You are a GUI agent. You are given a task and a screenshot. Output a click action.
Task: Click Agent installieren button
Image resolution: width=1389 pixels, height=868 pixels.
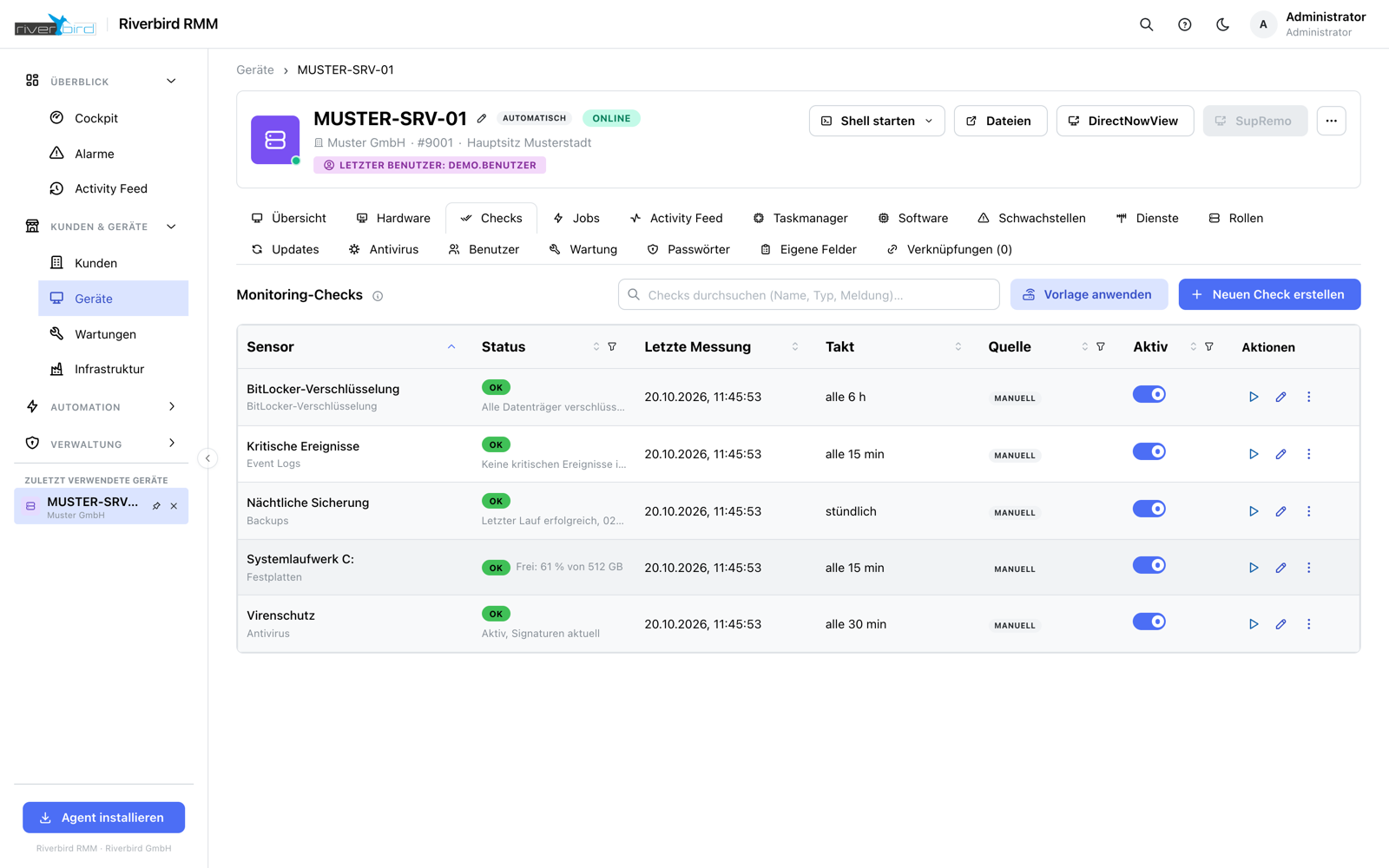point(104,818)
